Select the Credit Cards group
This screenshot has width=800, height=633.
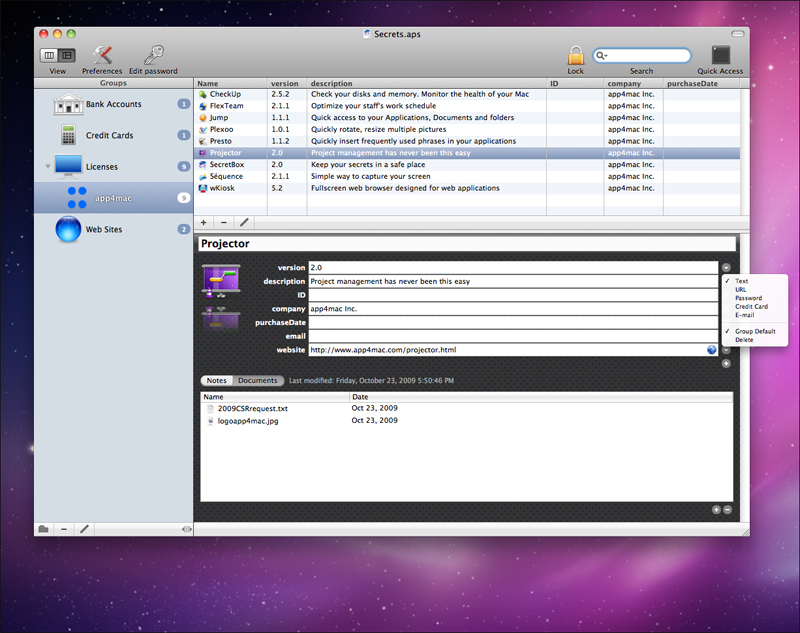[113, 135]
